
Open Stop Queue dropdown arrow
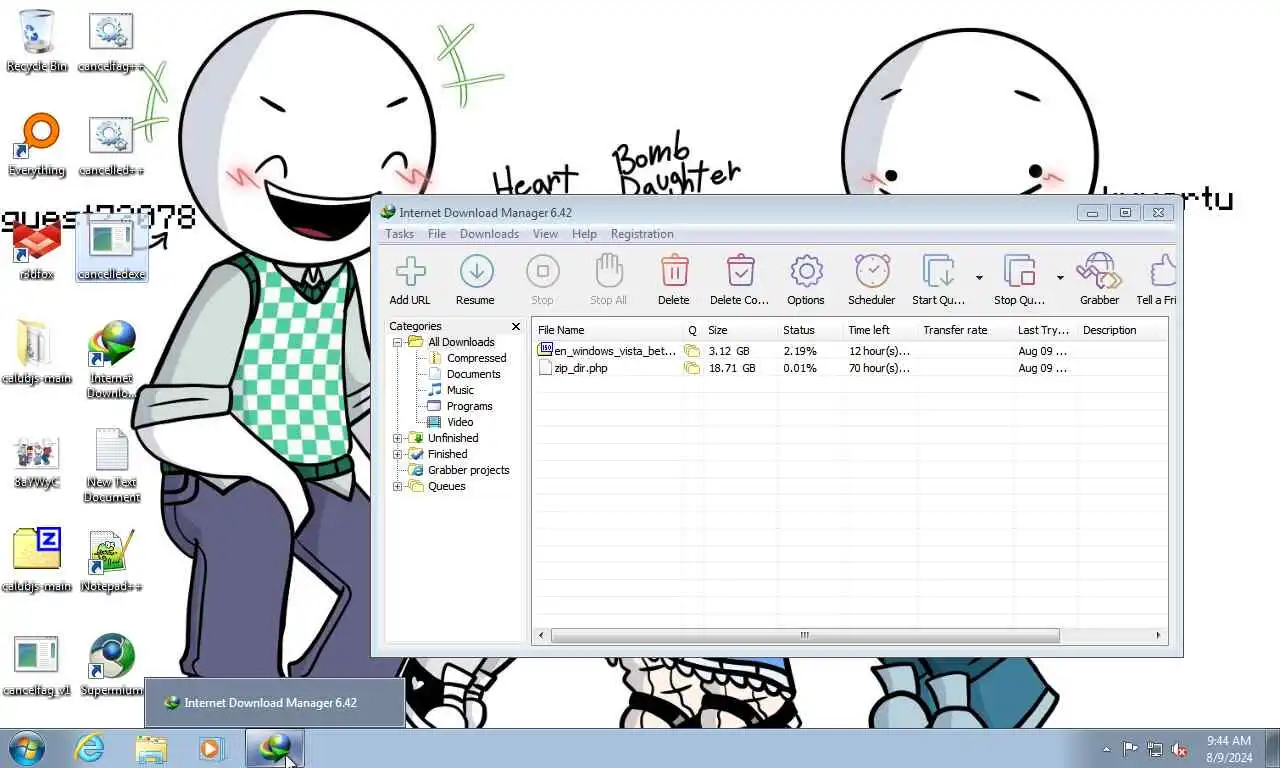coord(1060,278)
